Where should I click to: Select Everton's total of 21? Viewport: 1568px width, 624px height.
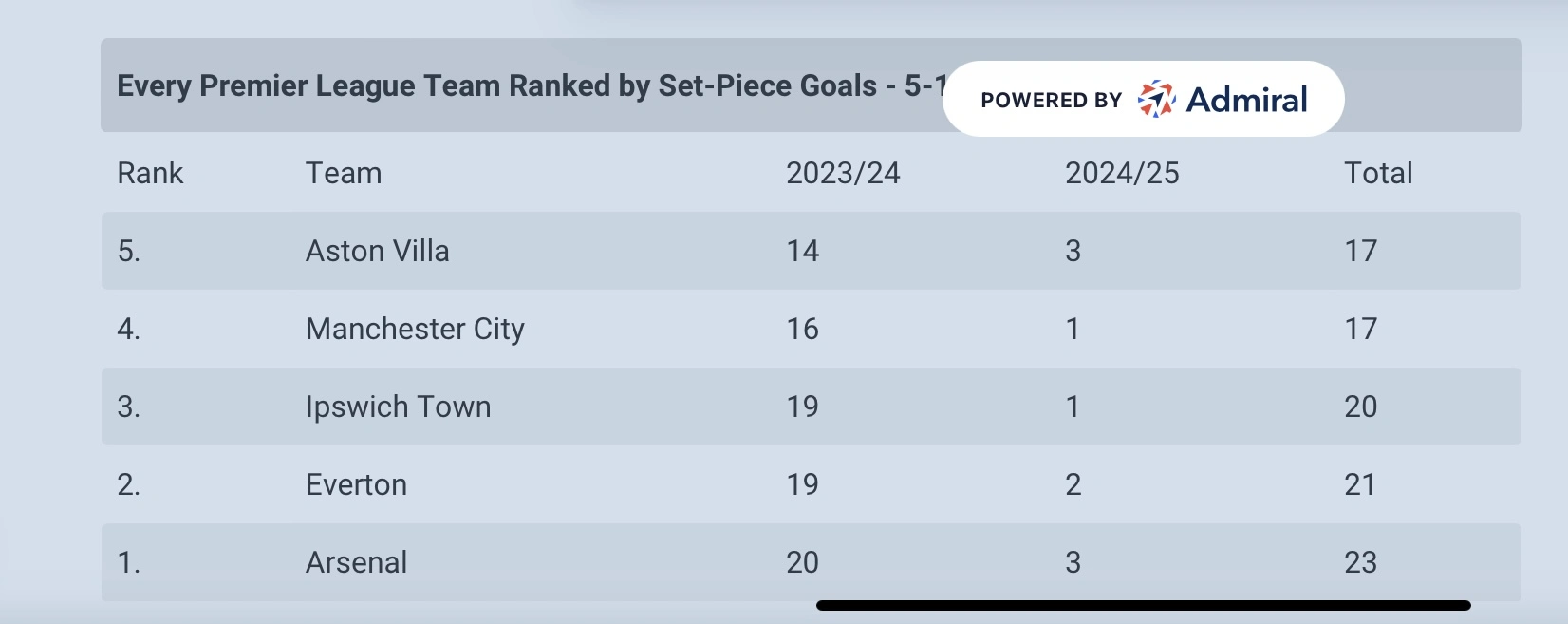[1360, 485]
